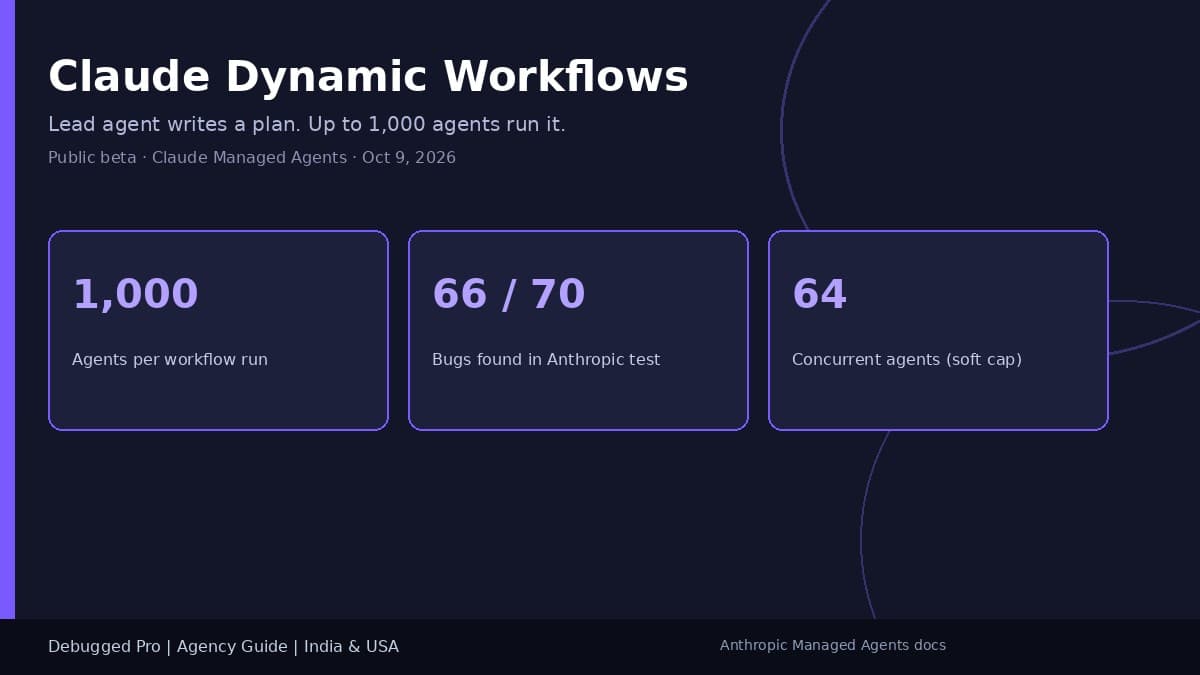
Task: Click the "Public beta · Claude Managed Agents" date line
Action: [252, 158]
